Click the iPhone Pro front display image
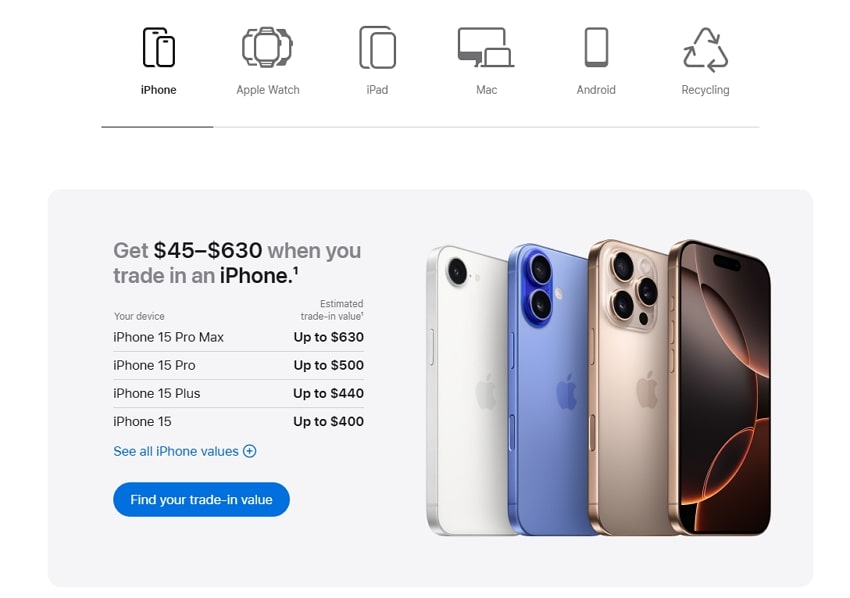This screenshot has width=850, height=598. [721, 388]
